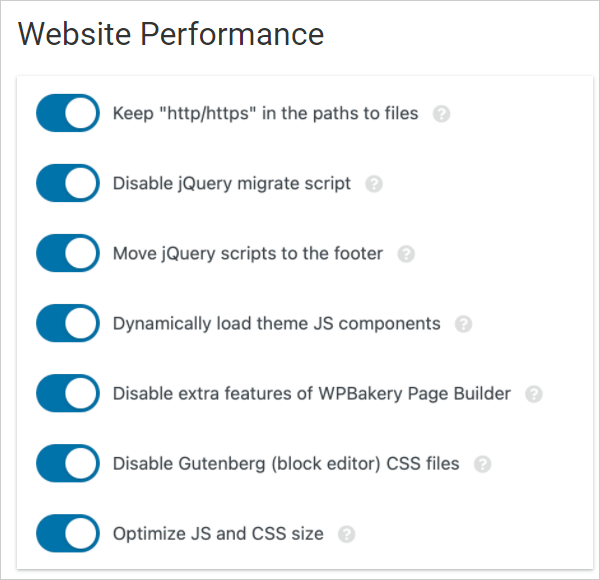Screen dimensions: 600x580
Task: Show help tooltip for Move jQuery scripts
Action: point(406,254)
